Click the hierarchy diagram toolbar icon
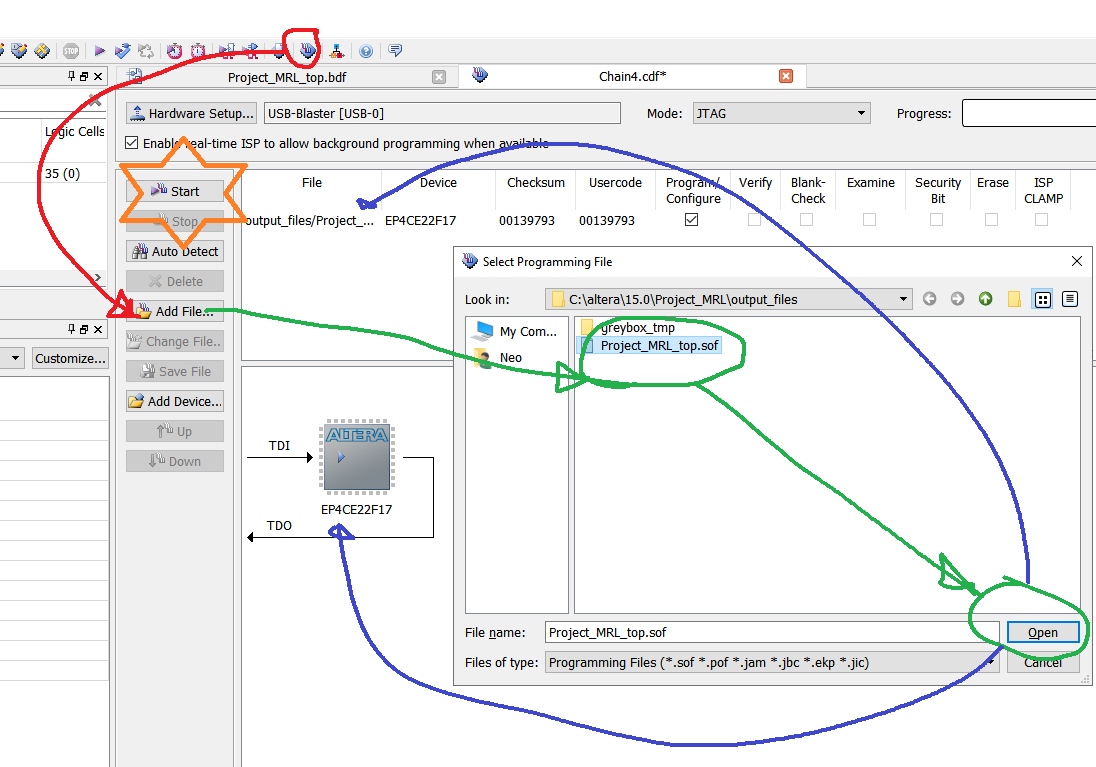The height and width of the screenshot is (767, 1096). coord(337,51)
